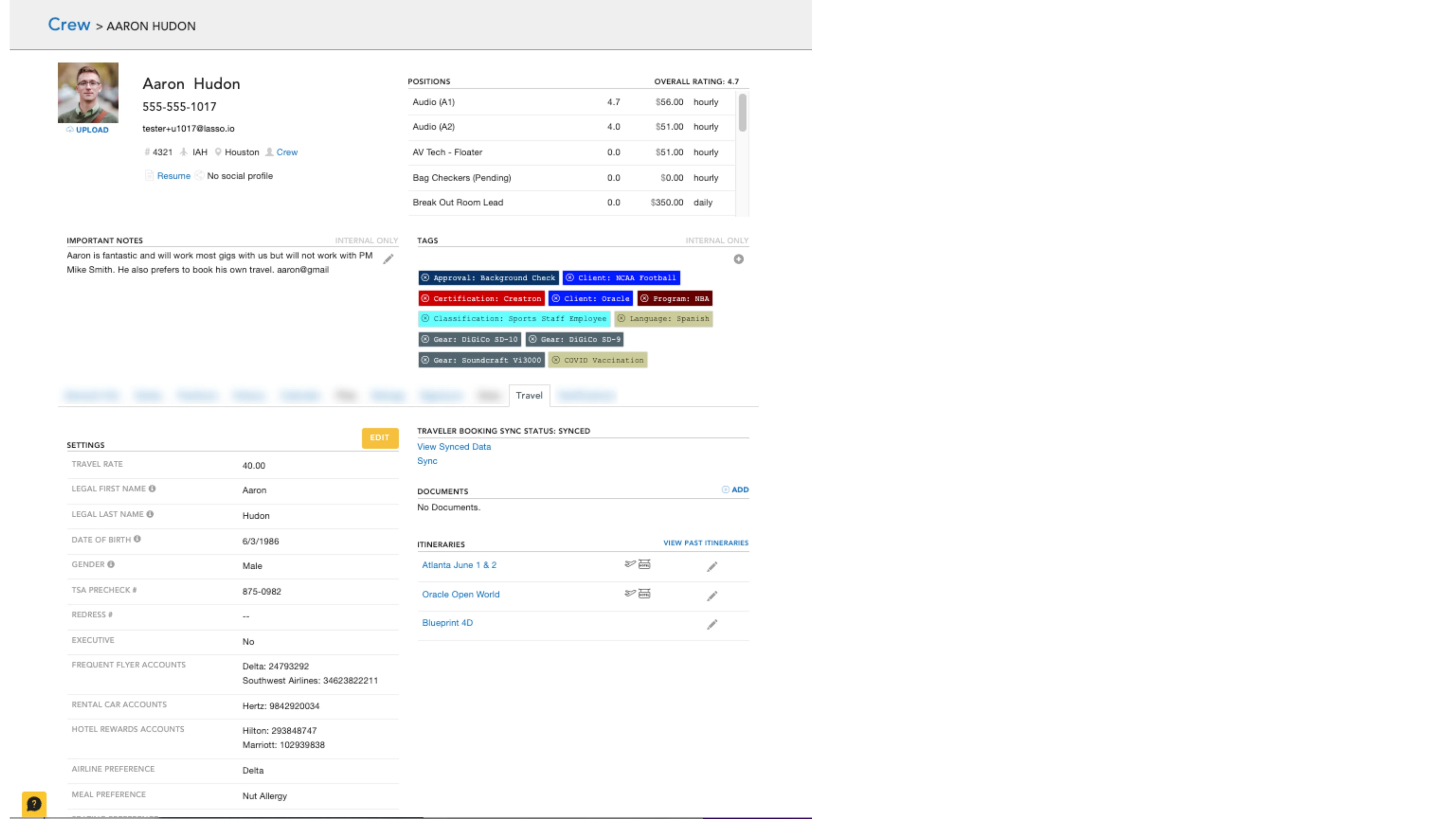
Task: Add a new tag with plus icon
Action: pos(738,259)
